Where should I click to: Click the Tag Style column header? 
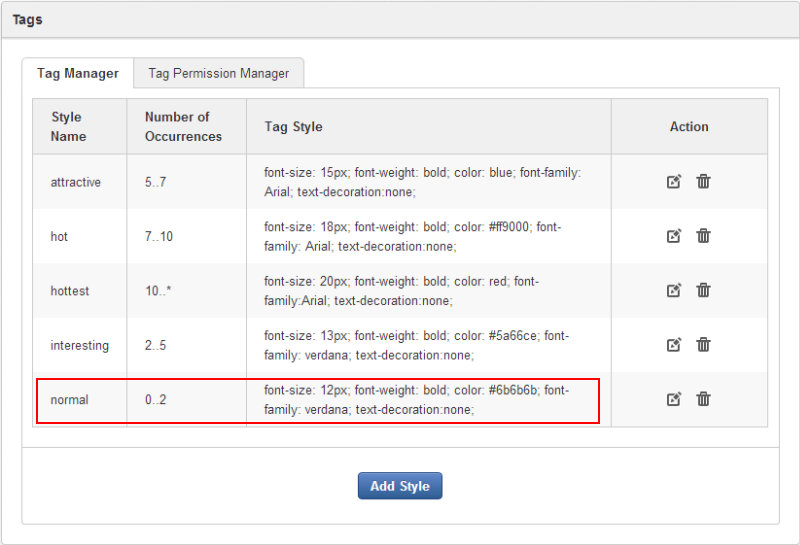pos(293,127)
